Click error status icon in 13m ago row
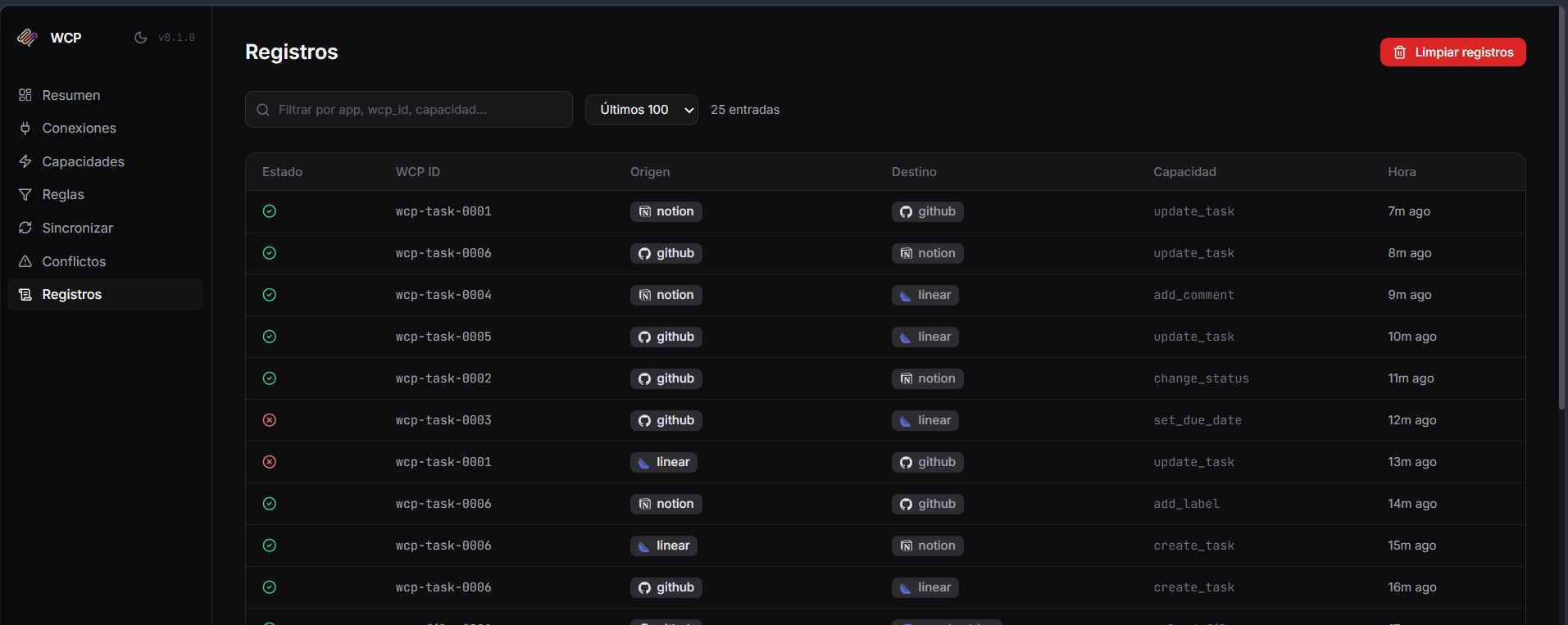 (269, 462)
